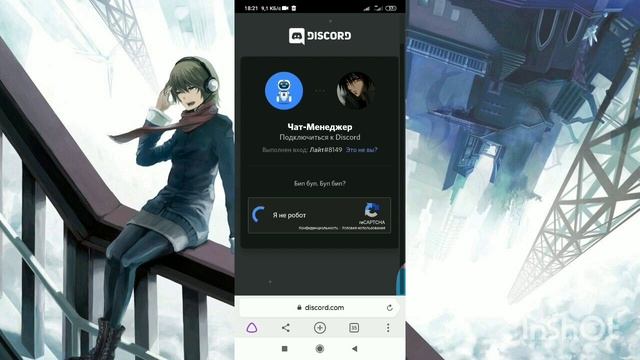Click the 'Подключиться к Discord' text
Image resolution: width=640 pixels, height=360 pixels.
(320, 137)
